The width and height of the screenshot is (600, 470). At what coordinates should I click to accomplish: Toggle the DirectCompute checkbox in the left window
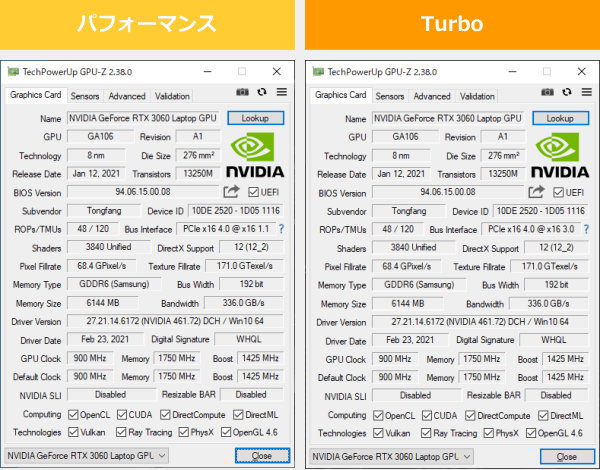coord(165,415)
